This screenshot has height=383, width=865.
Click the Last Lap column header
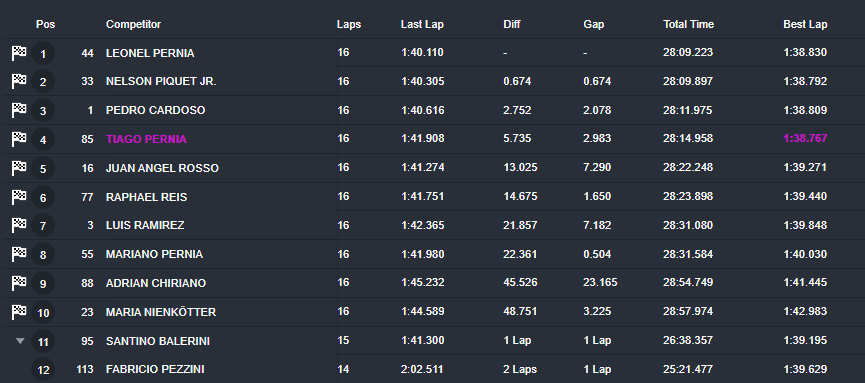(x=422, y=24)
